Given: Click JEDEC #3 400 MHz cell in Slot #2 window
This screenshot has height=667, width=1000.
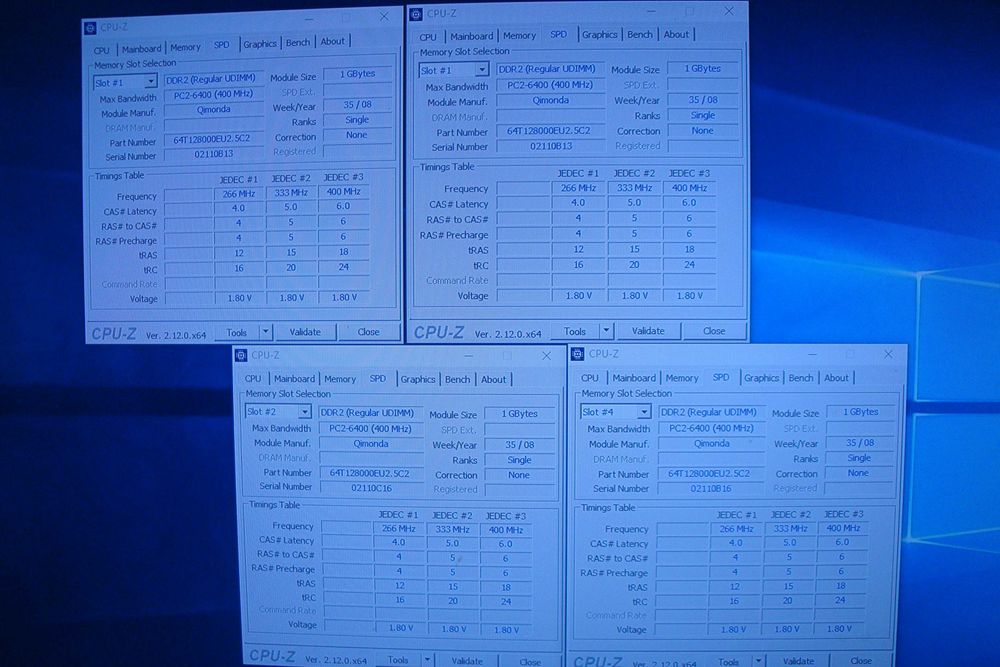Looking at the screenshot, I should coord(506,529).
